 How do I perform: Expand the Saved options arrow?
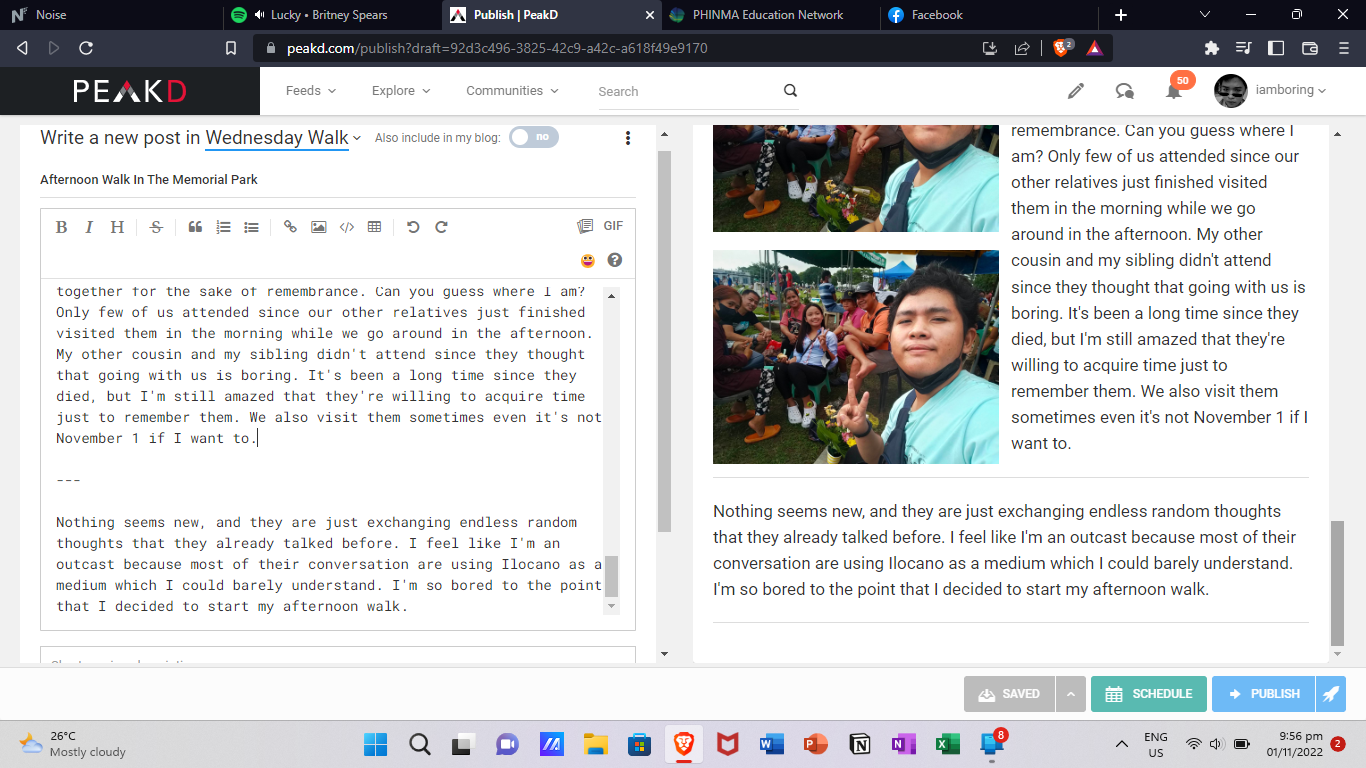point(1070,694)
